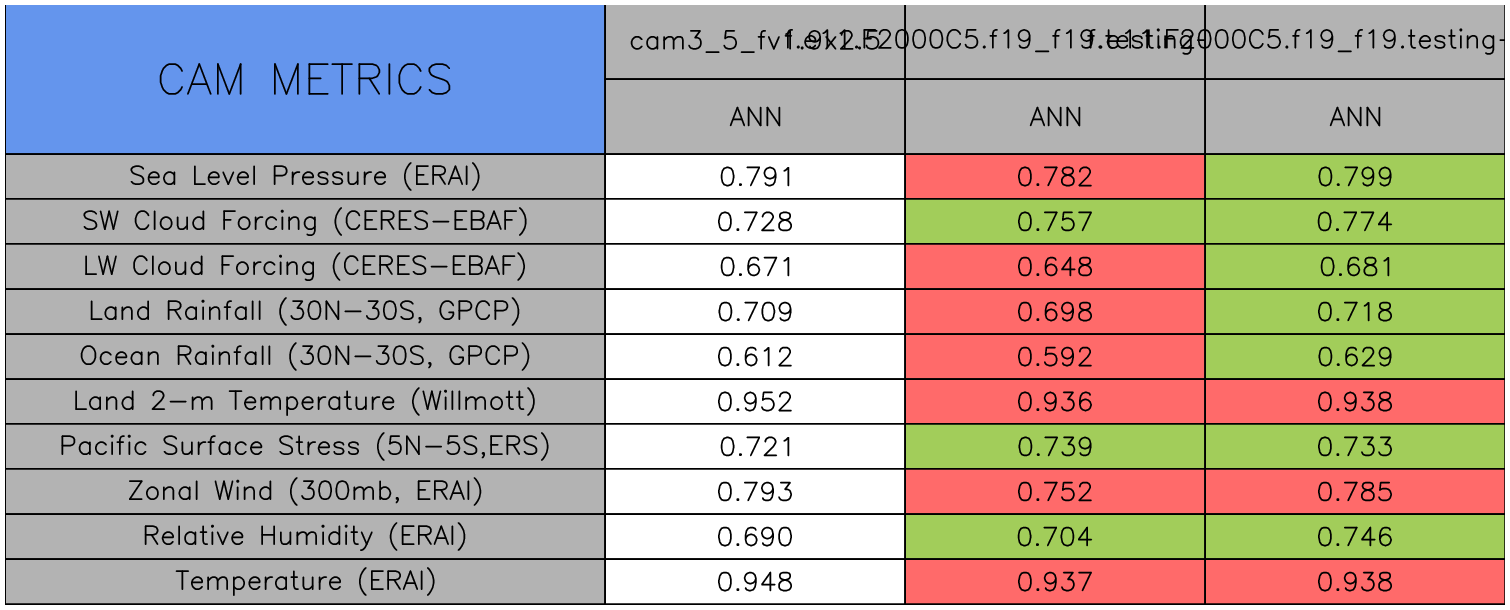Select the red cell showing 0.648
The width and height of the screenshot is (1510, 610).
1055,267
